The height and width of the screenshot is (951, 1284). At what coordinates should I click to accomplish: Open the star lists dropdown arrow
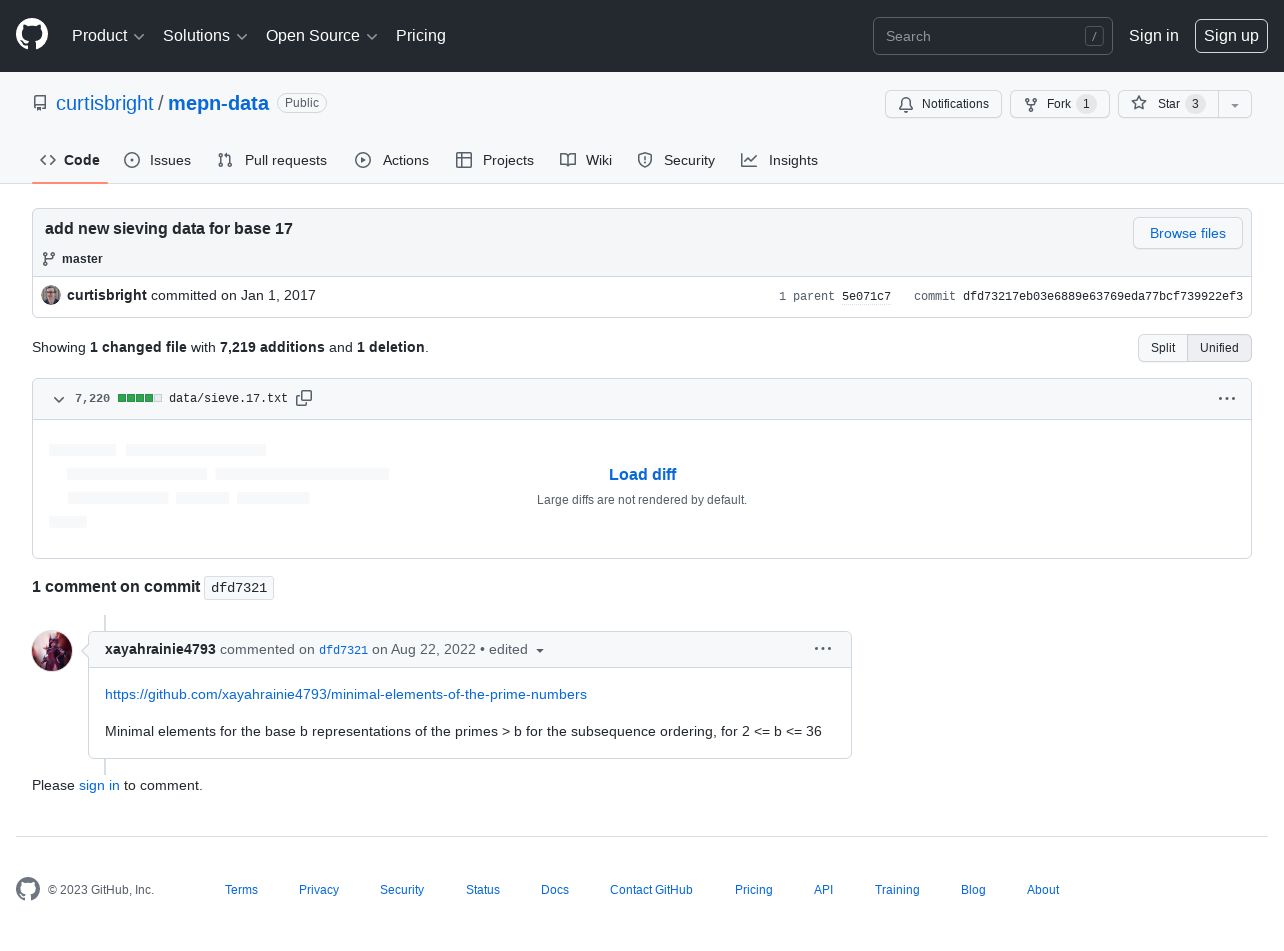[1235, 104]
